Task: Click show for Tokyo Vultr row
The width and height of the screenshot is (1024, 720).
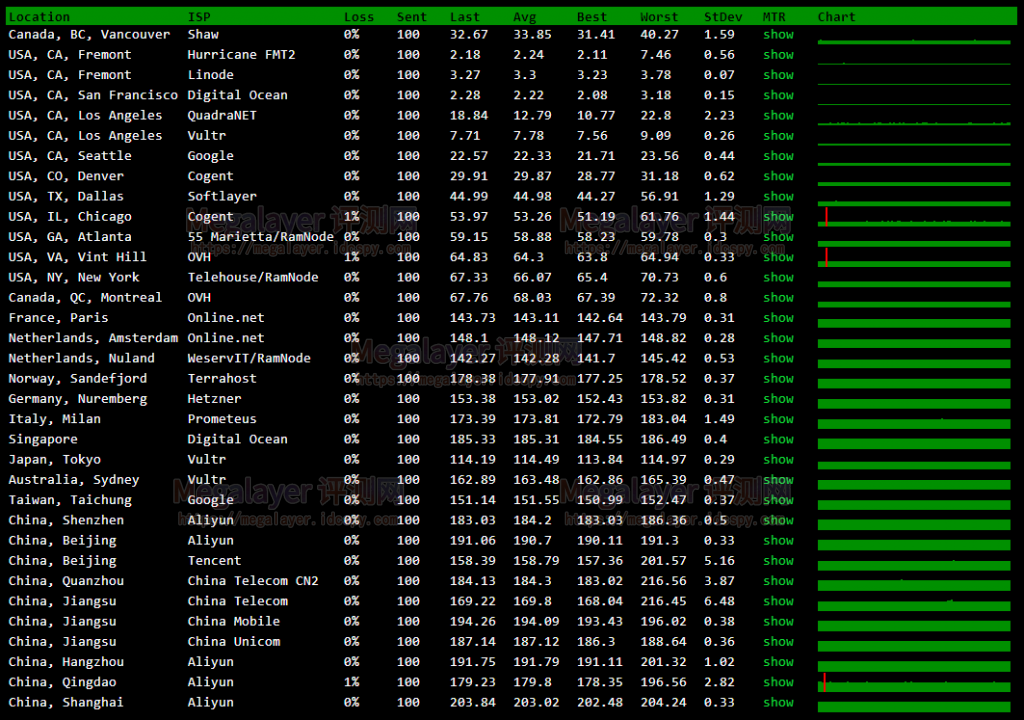Action: [778, 460]
